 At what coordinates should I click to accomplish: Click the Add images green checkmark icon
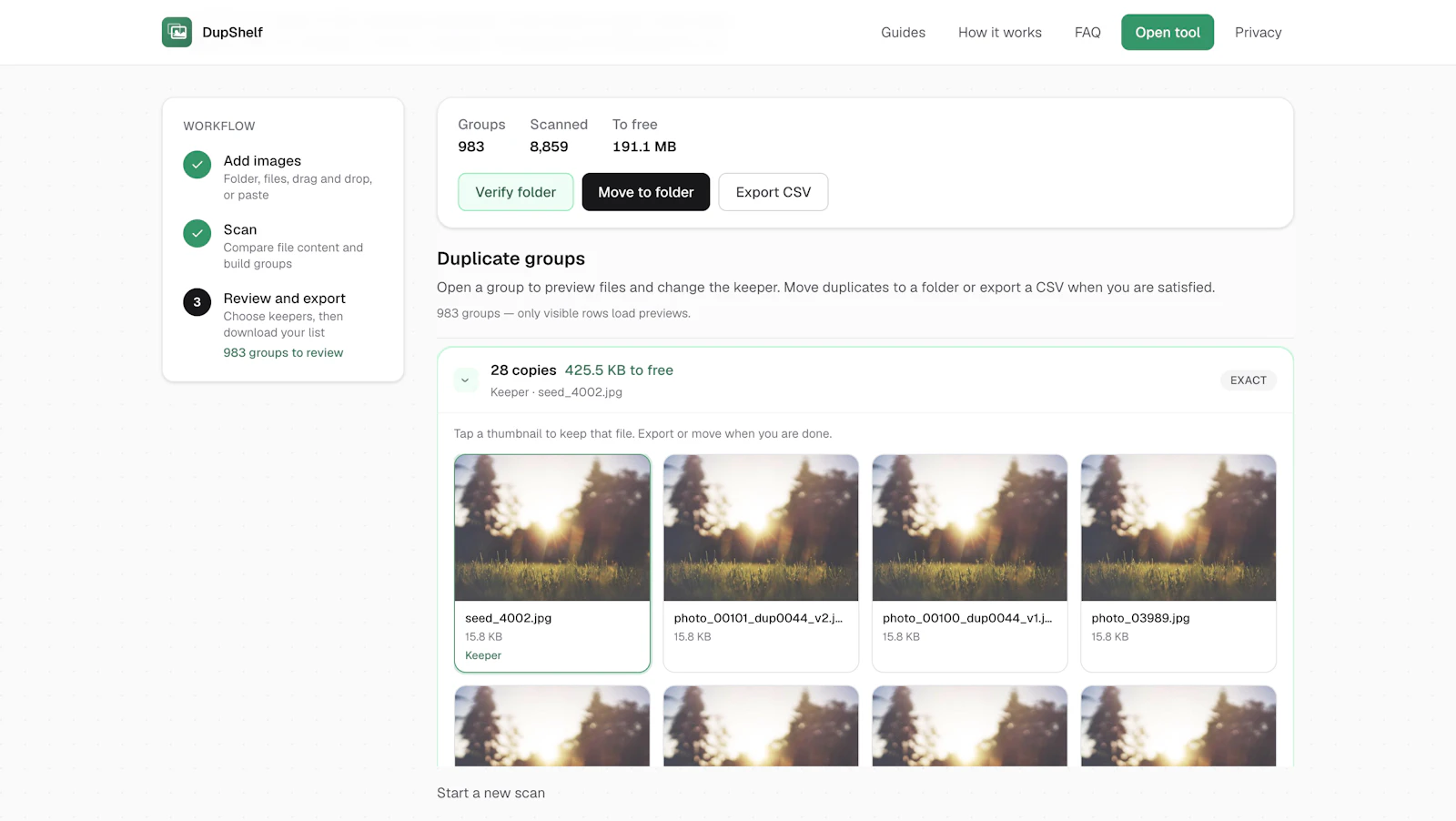pos(197,165)
